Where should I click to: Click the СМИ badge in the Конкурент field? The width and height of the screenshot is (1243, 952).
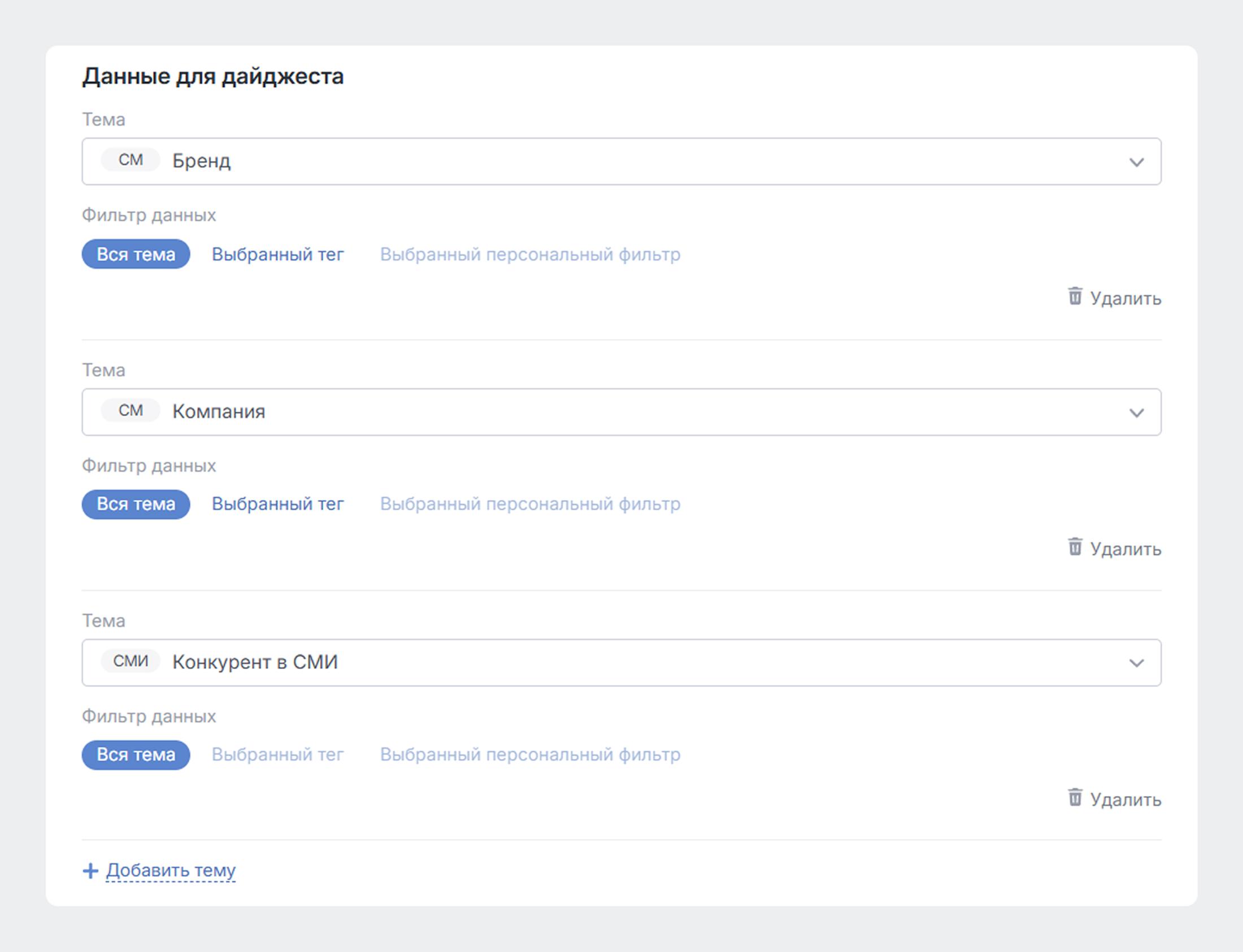[x=131, y=661]
